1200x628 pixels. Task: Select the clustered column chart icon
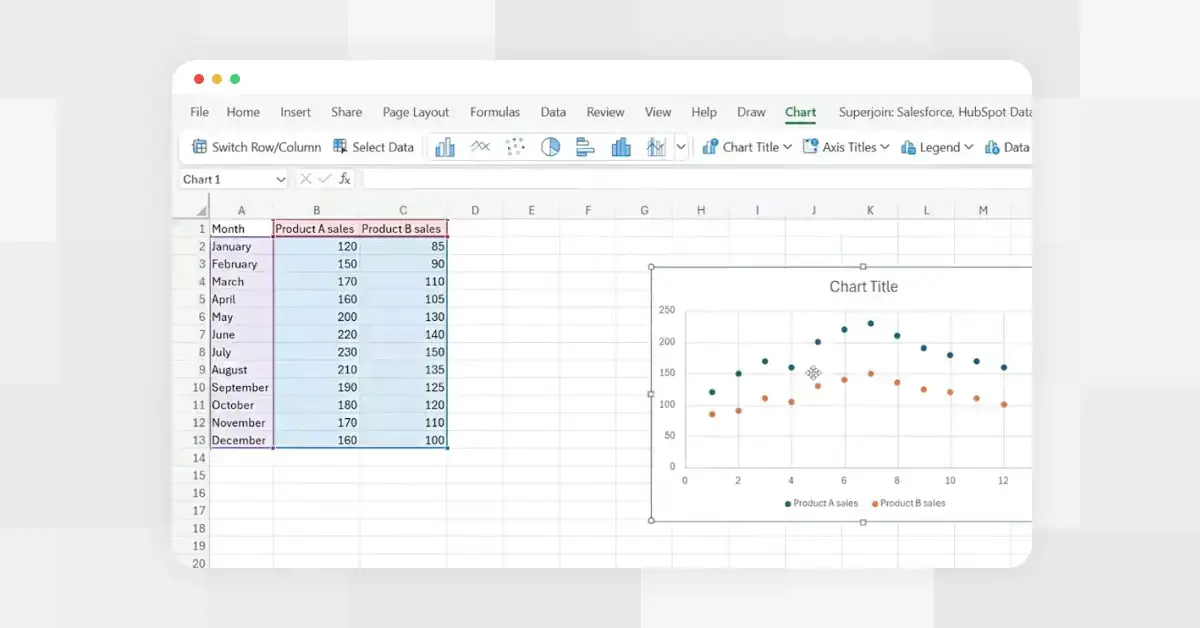[621, 146]
